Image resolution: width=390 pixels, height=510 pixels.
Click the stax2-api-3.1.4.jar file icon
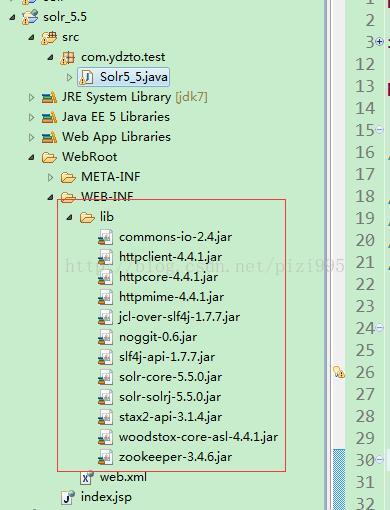point(105,417)
